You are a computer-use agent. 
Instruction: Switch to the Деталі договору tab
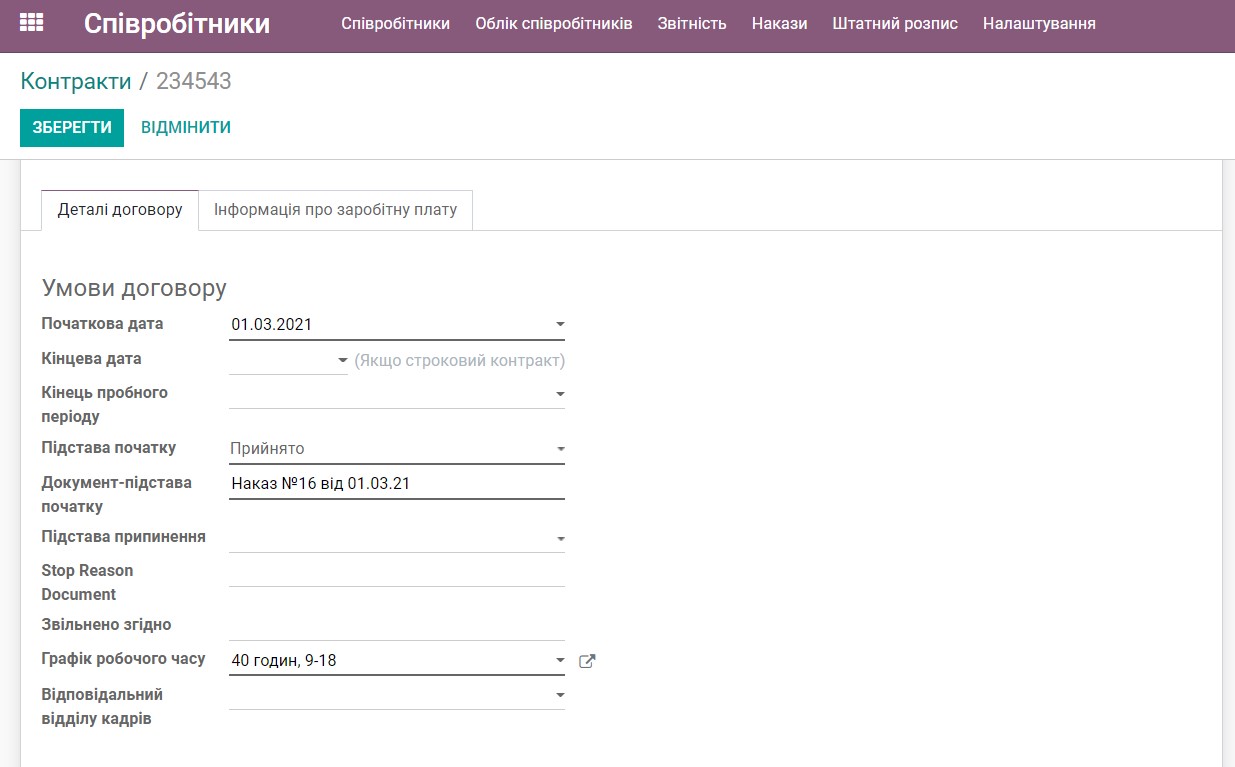pos(119,210)
